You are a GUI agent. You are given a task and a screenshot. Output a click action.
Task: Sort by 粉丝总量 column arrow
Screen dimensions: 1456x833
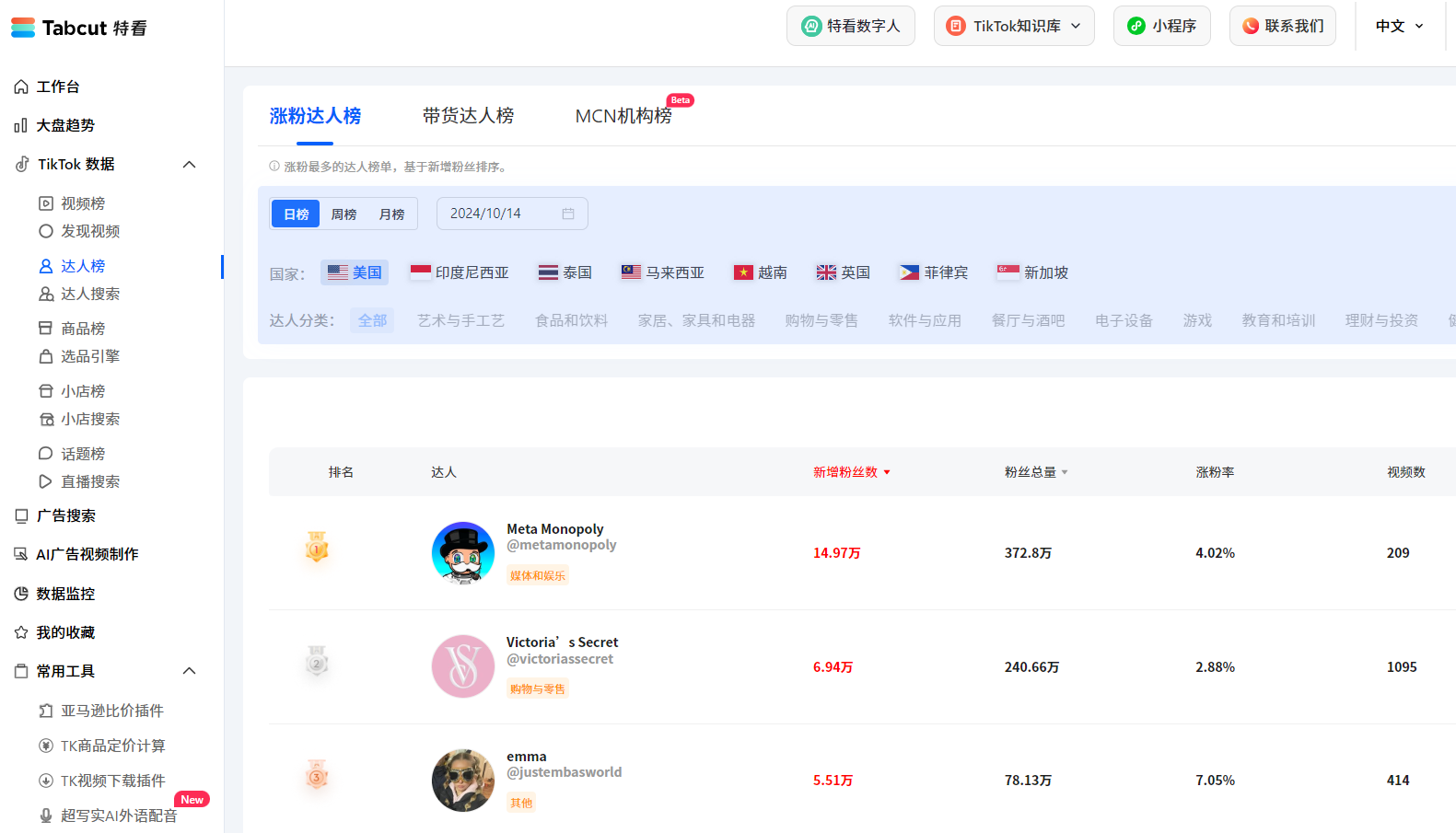(1065, 472)
